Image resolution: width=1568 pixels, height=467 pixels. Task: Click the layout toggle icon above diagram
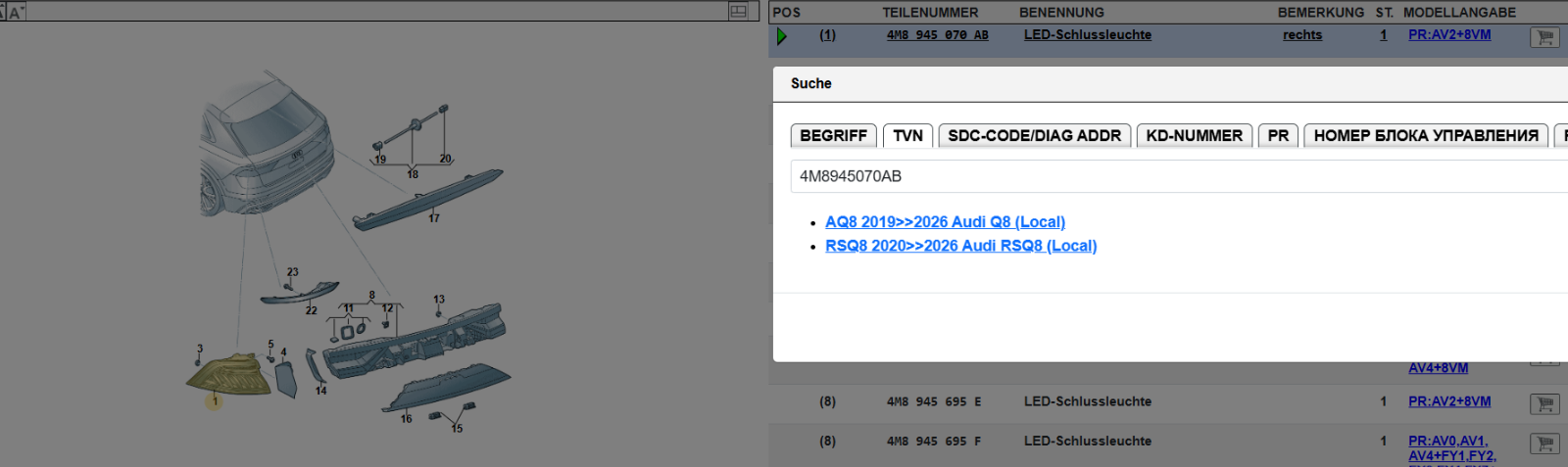tap(738, 12)
